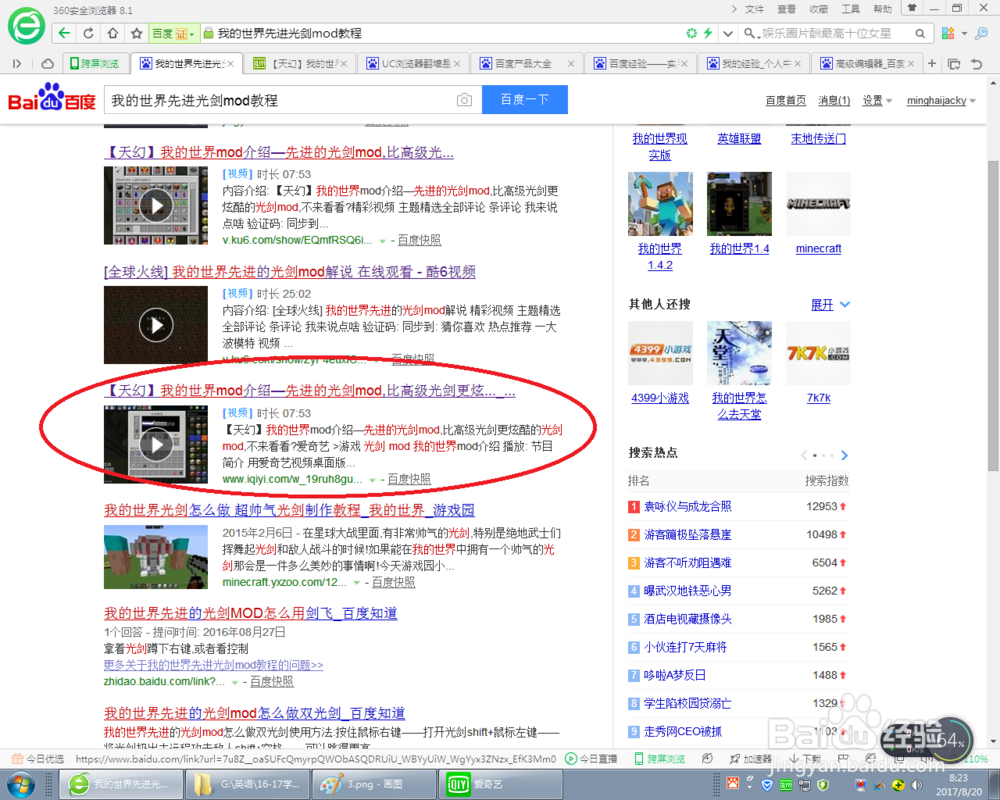Switch to the 百度产品大全 tab
1000x800 pixels.
click(x=520, y=62)
